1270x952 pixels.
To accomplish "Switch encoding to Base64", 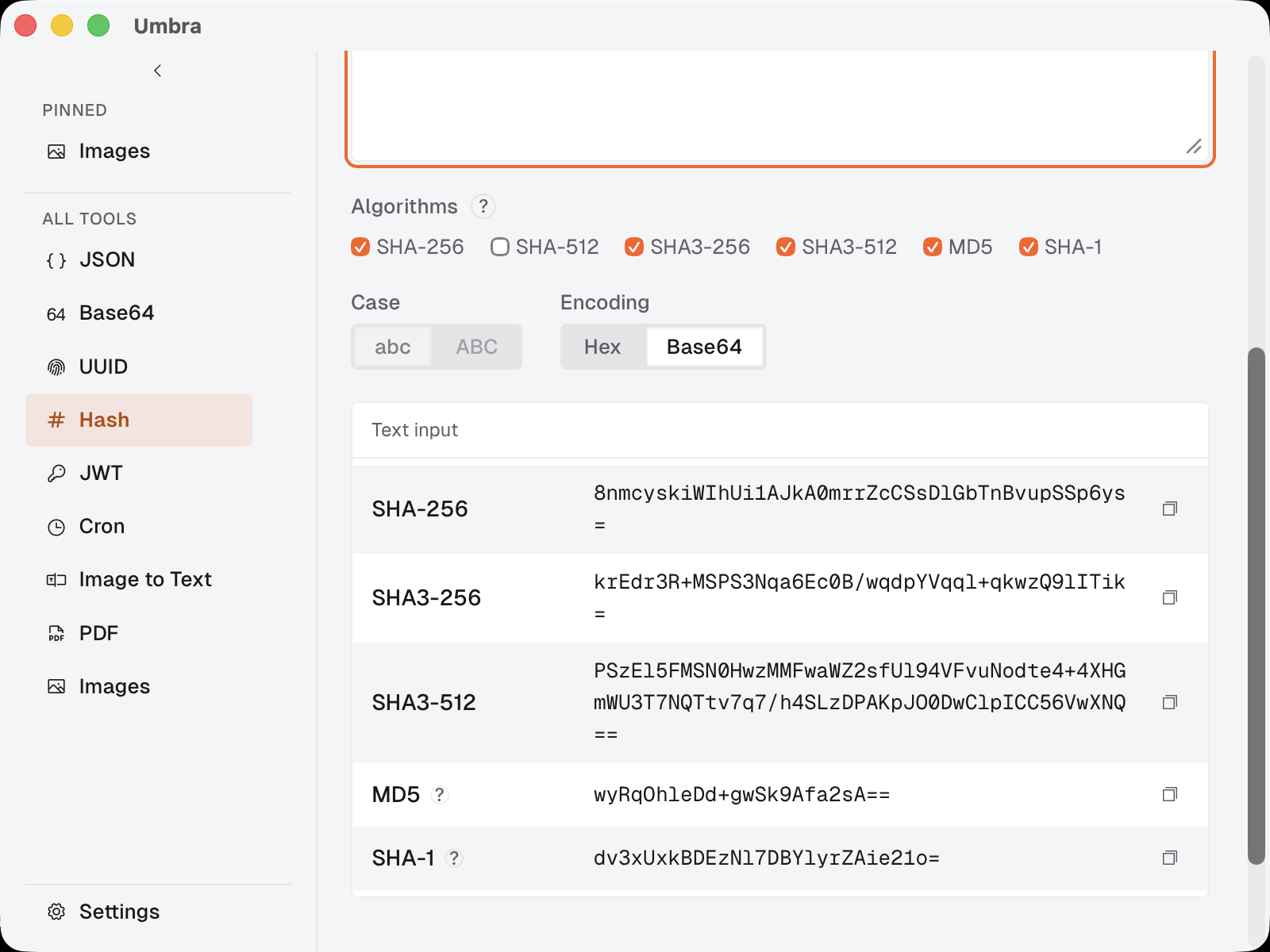I will click(704, 347).
